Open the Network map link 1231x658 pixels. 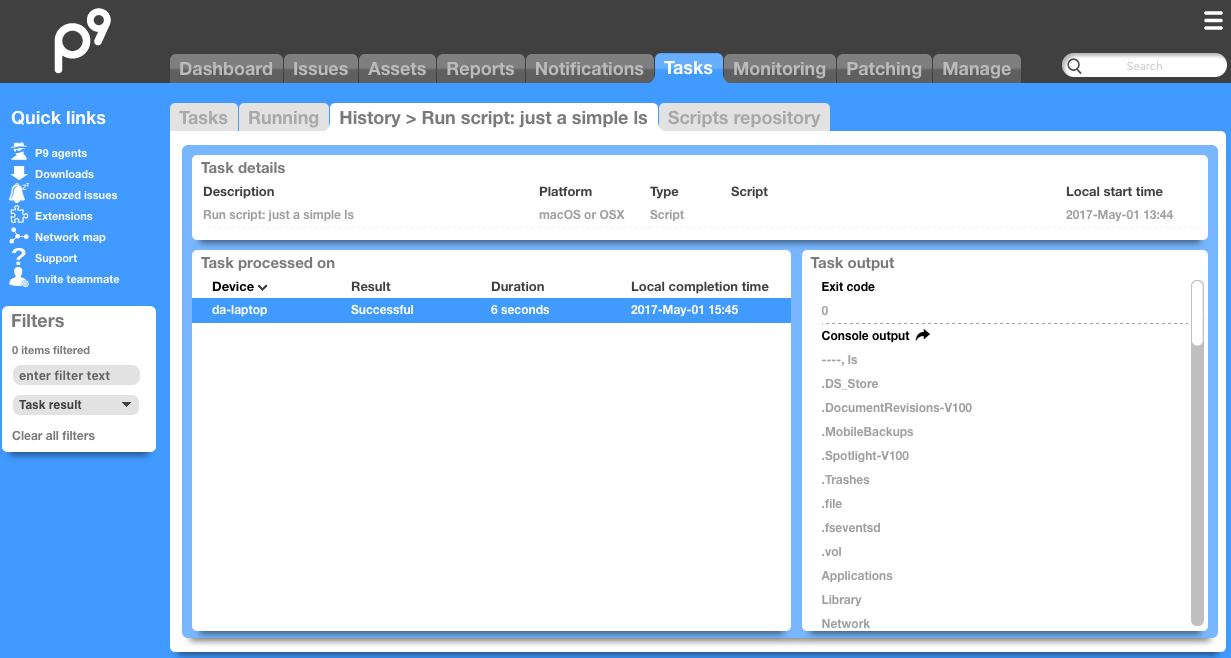point(70,237)
